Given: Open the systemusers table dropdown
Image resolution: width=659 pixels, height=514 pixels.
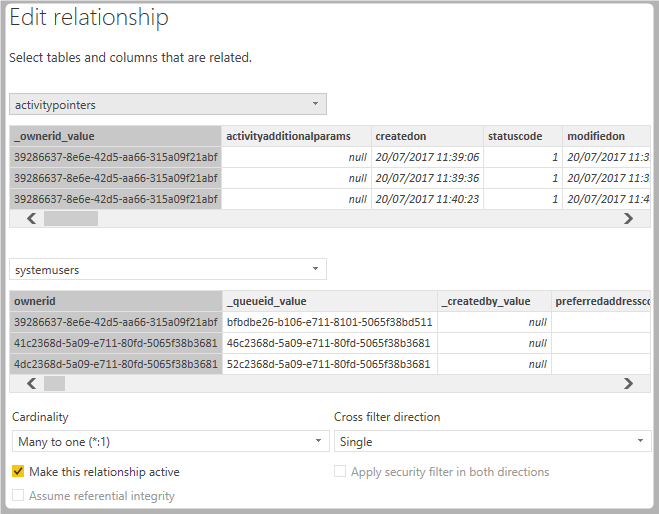Looking at the screenshot, I should (x=167, y=269).
